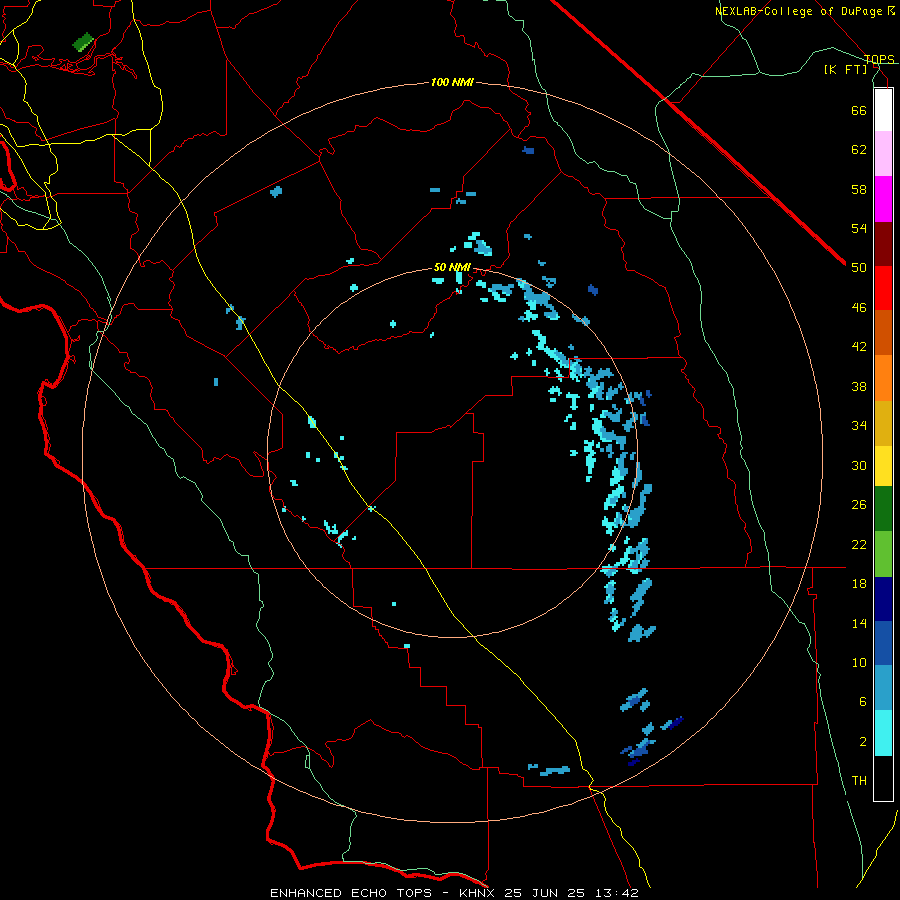Click the black TH legend swatch
Viewport: 900px width, 900px height.
click(x=883, y=778)
